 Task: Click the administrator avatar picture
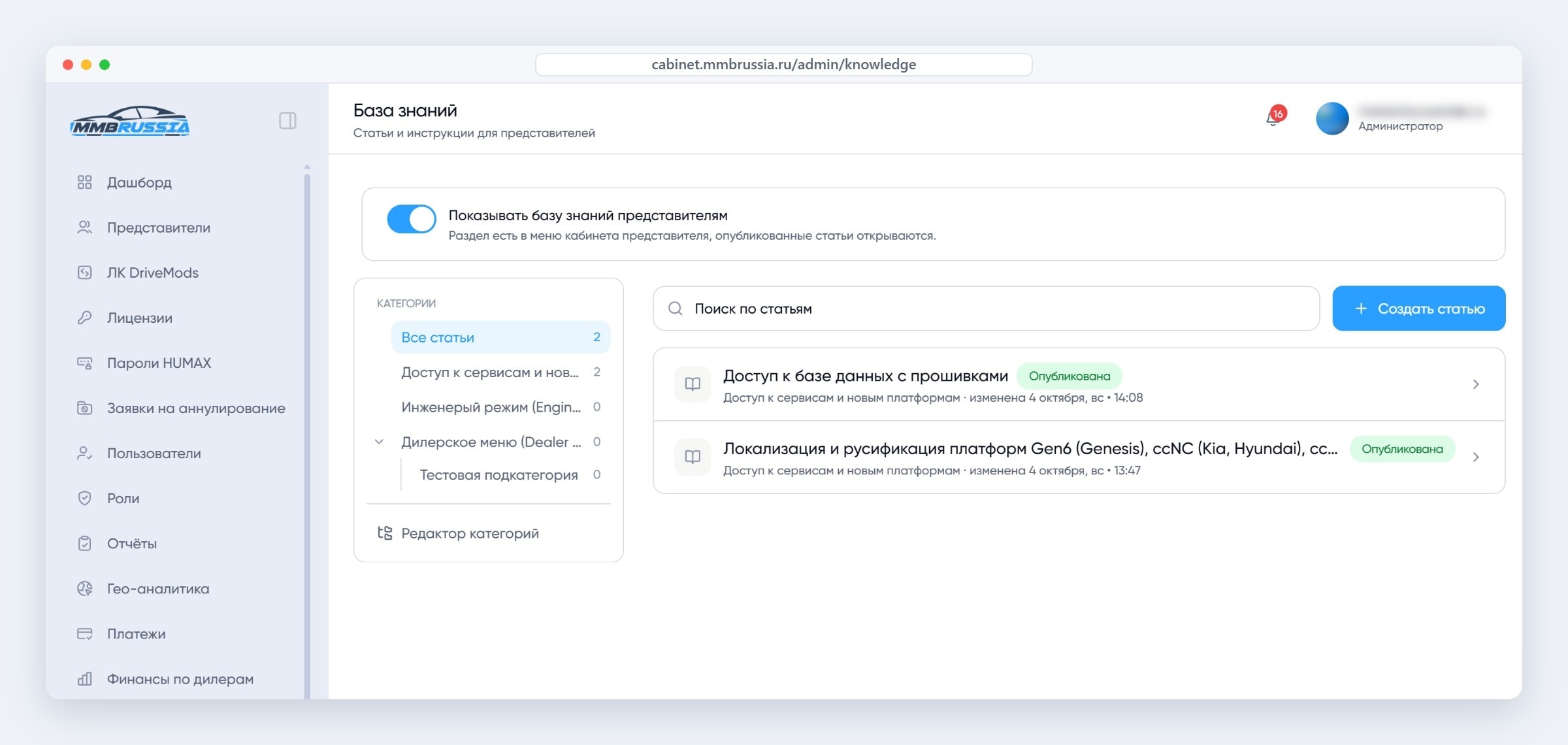[x=1332, y=119]
